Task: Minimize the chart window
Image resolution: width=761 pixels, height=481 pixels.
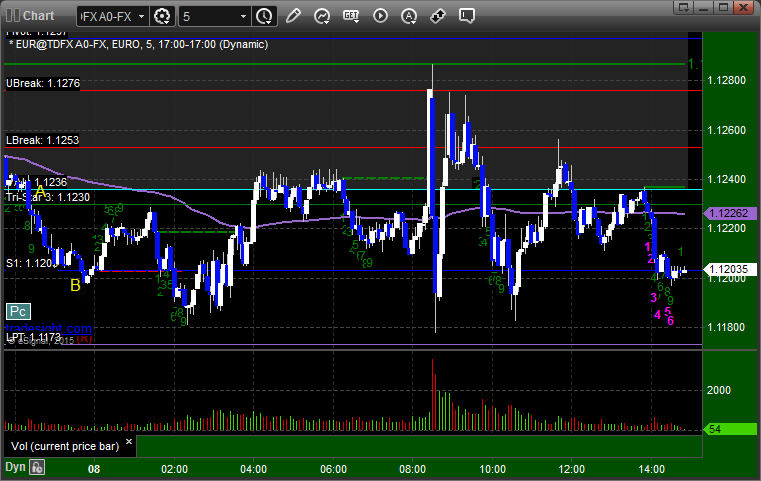Action: coord(704,7)
